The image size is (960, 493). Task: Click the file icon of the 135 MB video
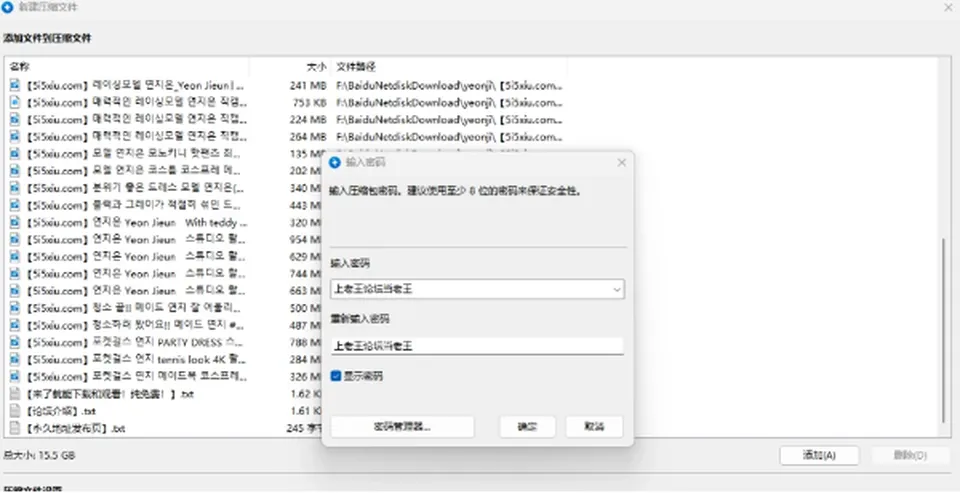pos(15,153)
